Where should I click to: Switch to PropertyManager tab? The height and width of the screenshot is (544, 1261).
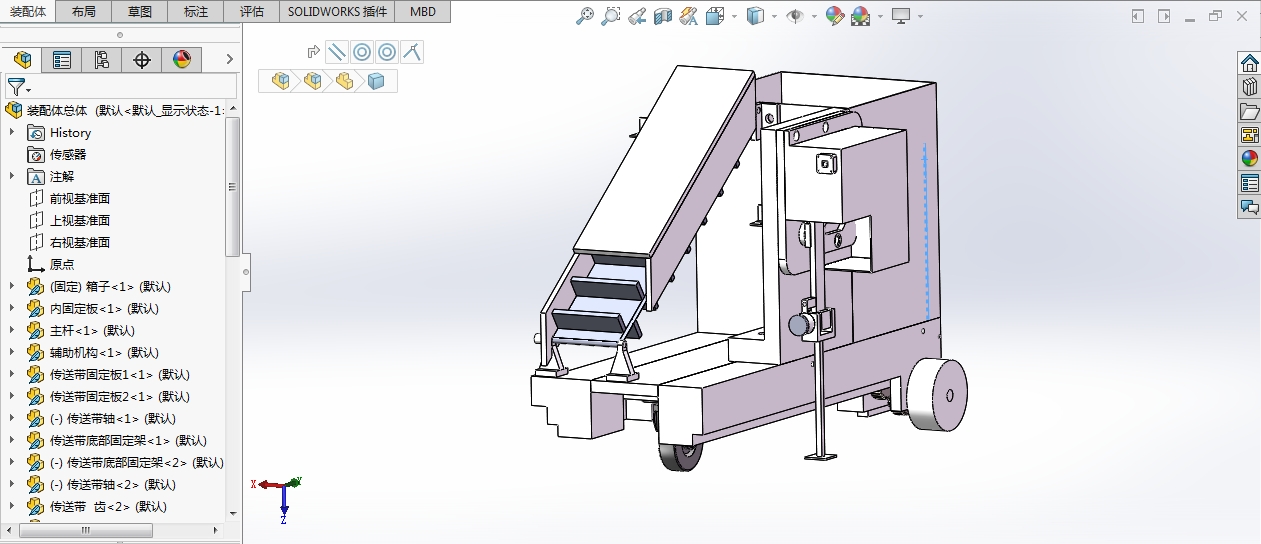[x=62, y=60]
